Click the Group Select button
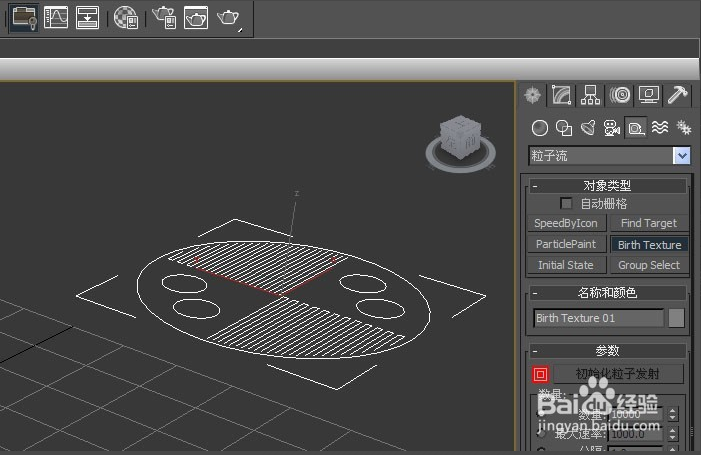Viewport: 701px width, 455px height. click(x=649, y=265)
